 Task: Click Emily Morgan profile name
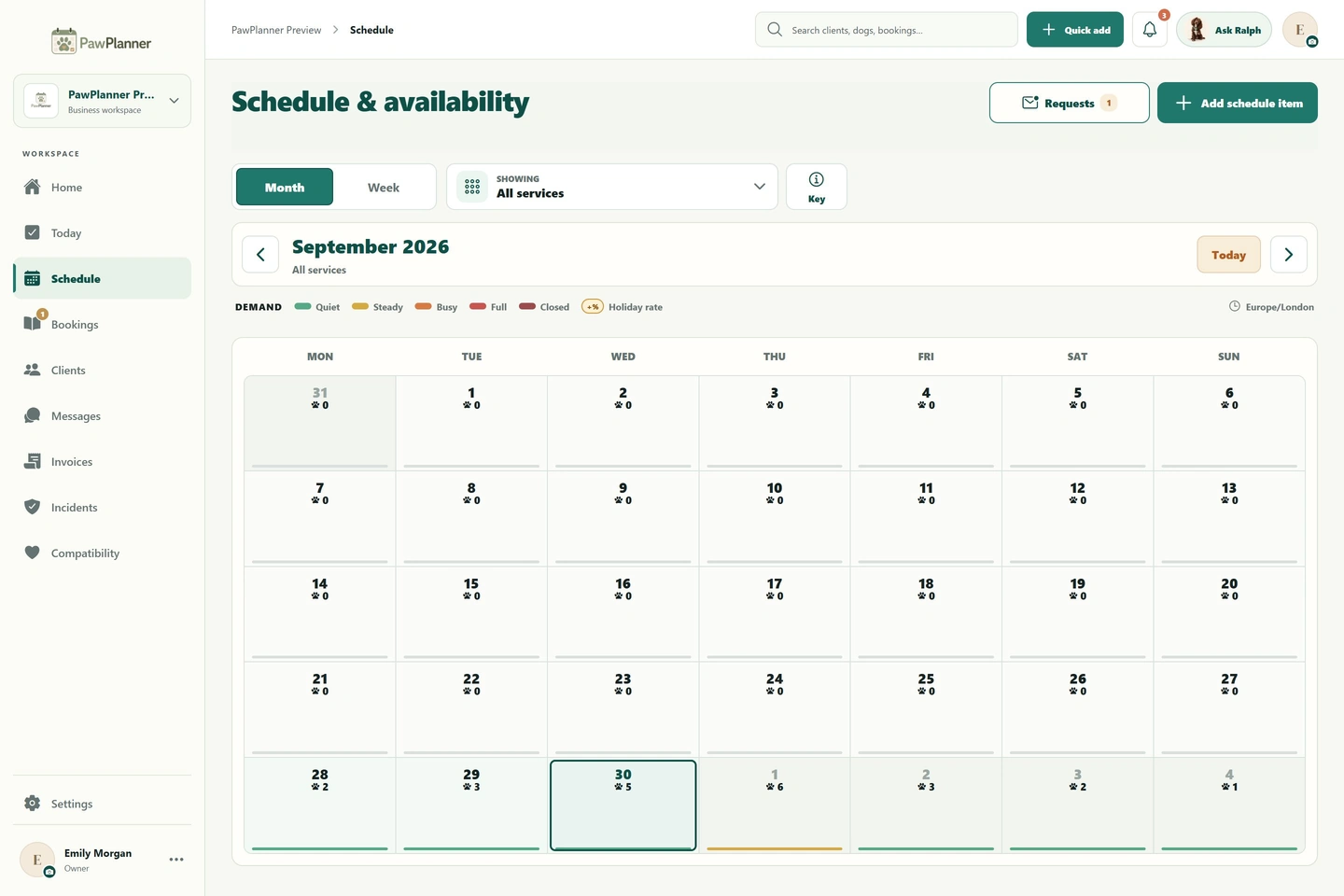(98, 853)
